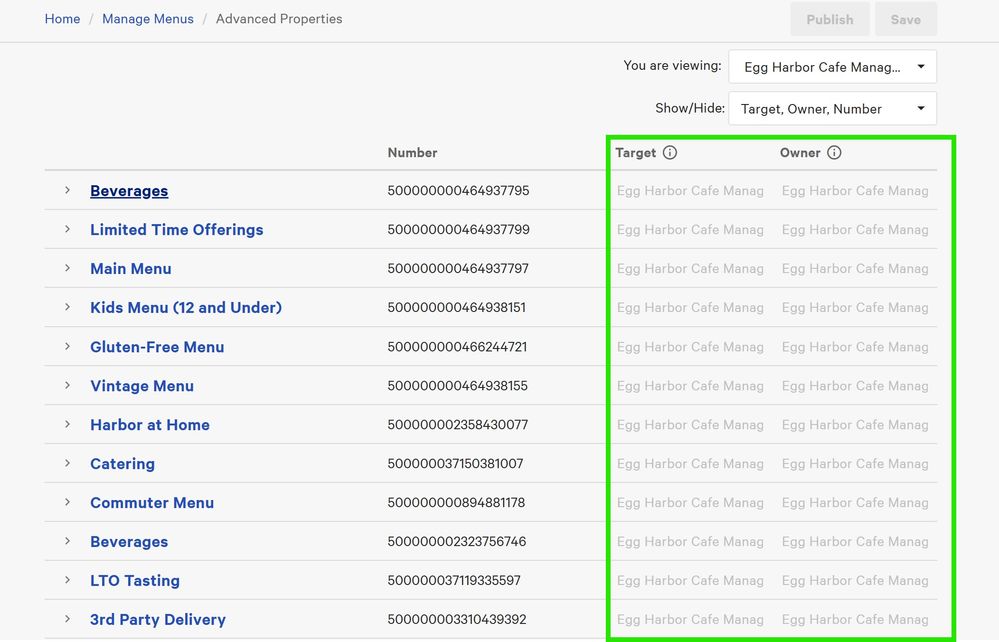Screen dimensions: 999x642
Task: Expand the Gluten-Free Menu chevron
Action: click(67, 346)
